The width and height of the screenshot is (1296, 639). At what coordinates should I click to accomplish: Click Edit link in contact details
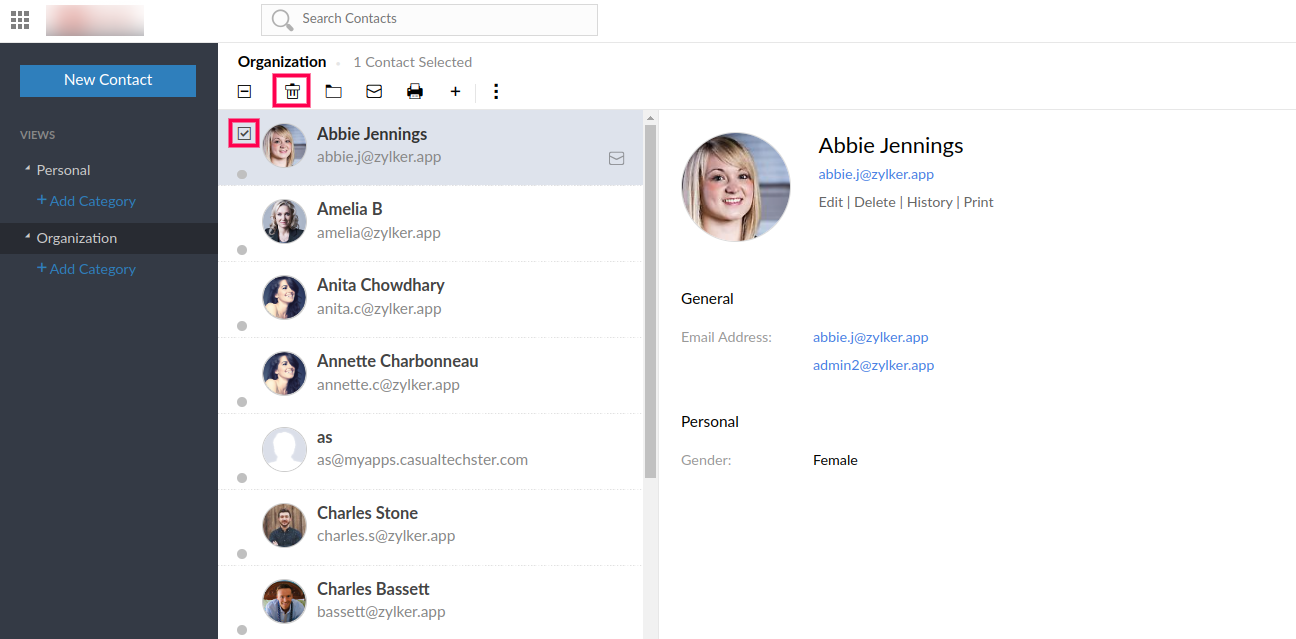(830, 202)
